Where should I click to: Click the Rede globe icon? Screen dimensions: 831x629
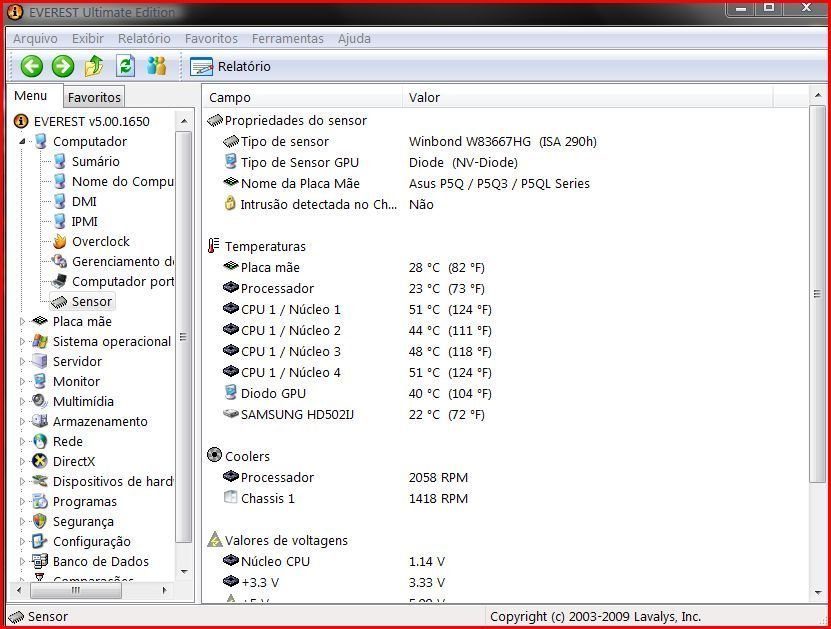click(40, 441)
